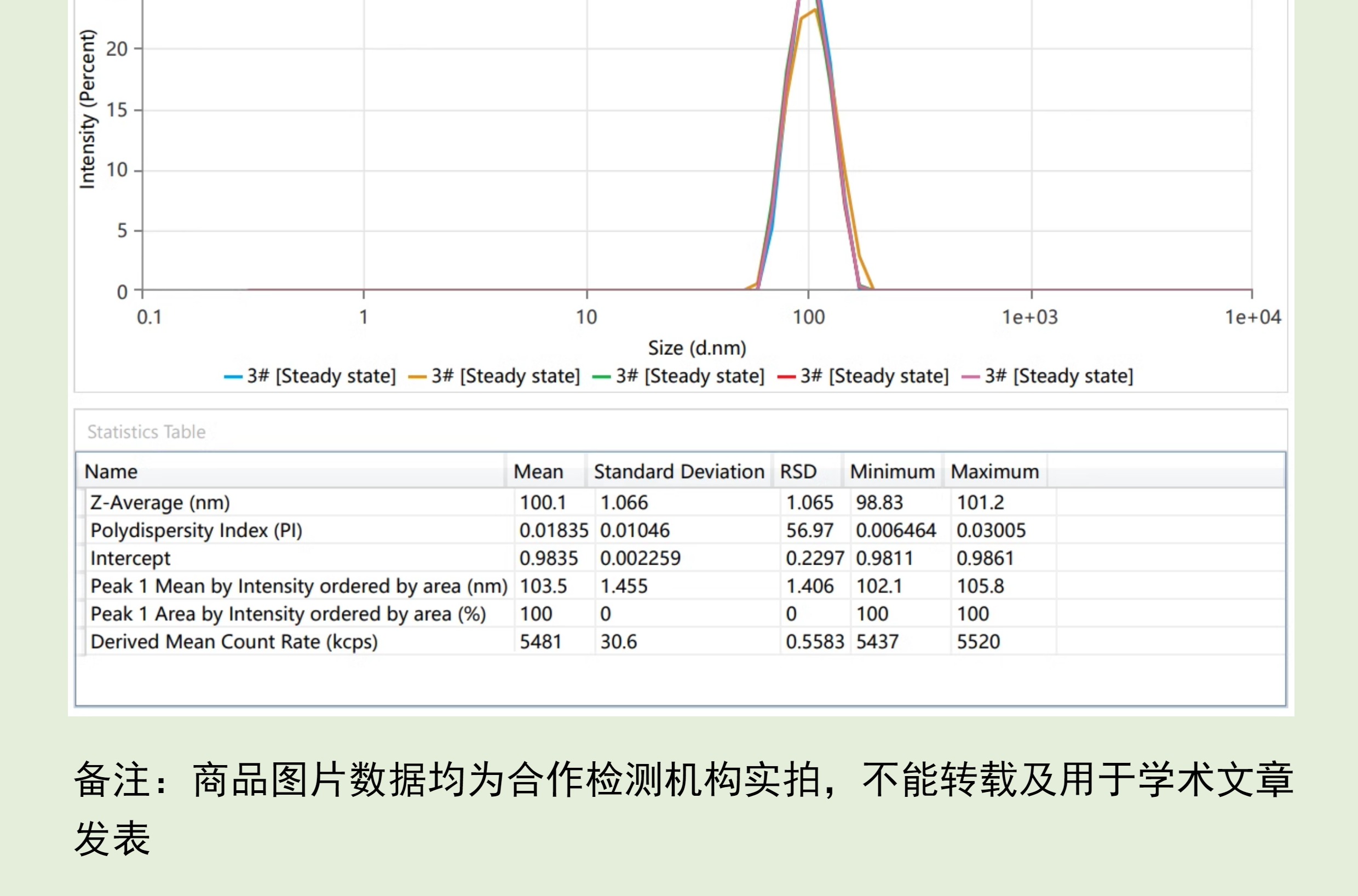This screenshot has width=1358, height=896.
Task: Click the Size (d.nm) axis label
Action: pyautogui.click(x=697, y=348)
